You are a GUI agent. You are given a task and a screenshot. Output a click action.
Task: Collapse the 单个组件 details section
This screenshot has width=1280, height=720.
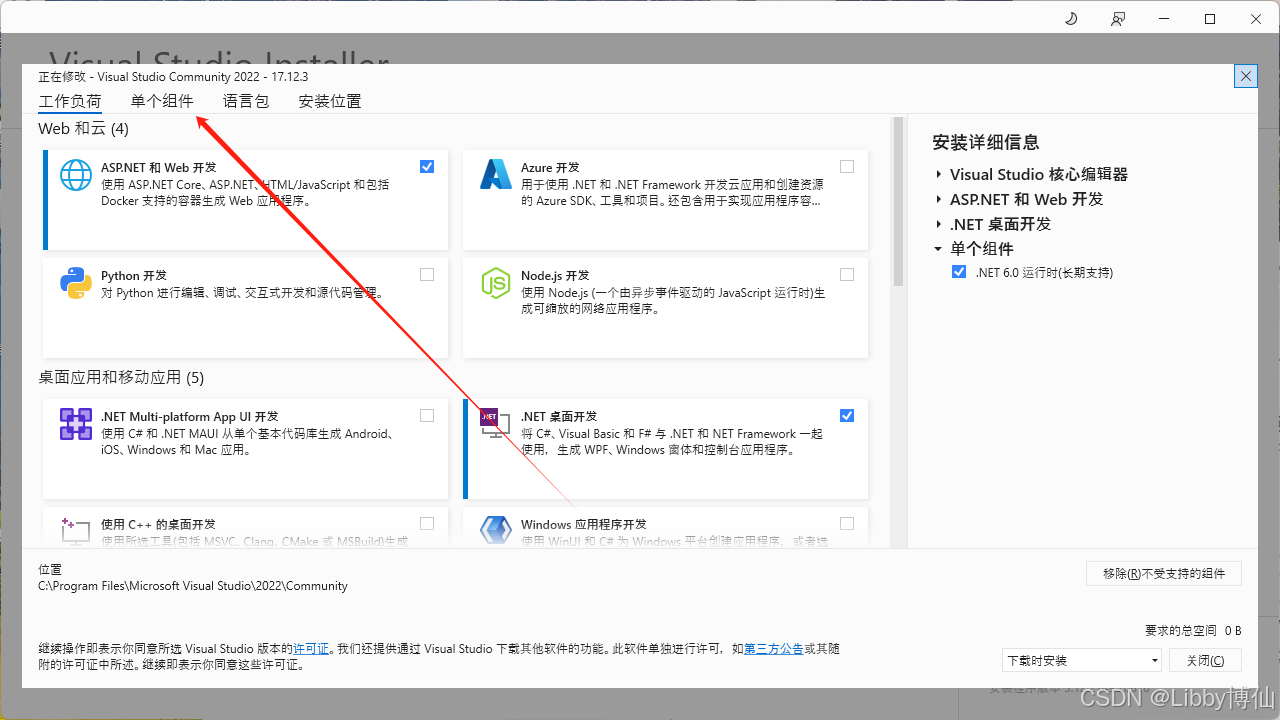point(939,249)
